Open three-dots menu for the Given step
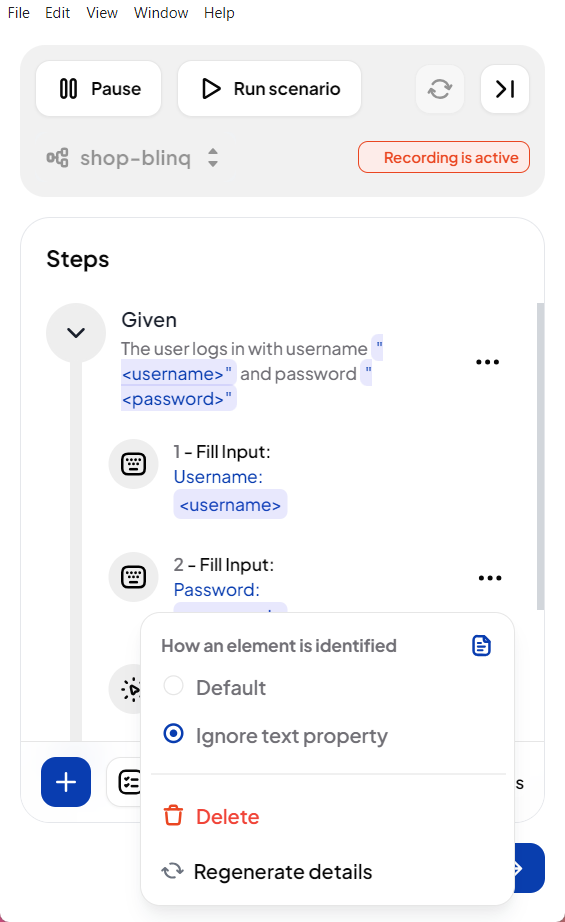The width and height of the screenshot is (565, 922). (487, 362)
